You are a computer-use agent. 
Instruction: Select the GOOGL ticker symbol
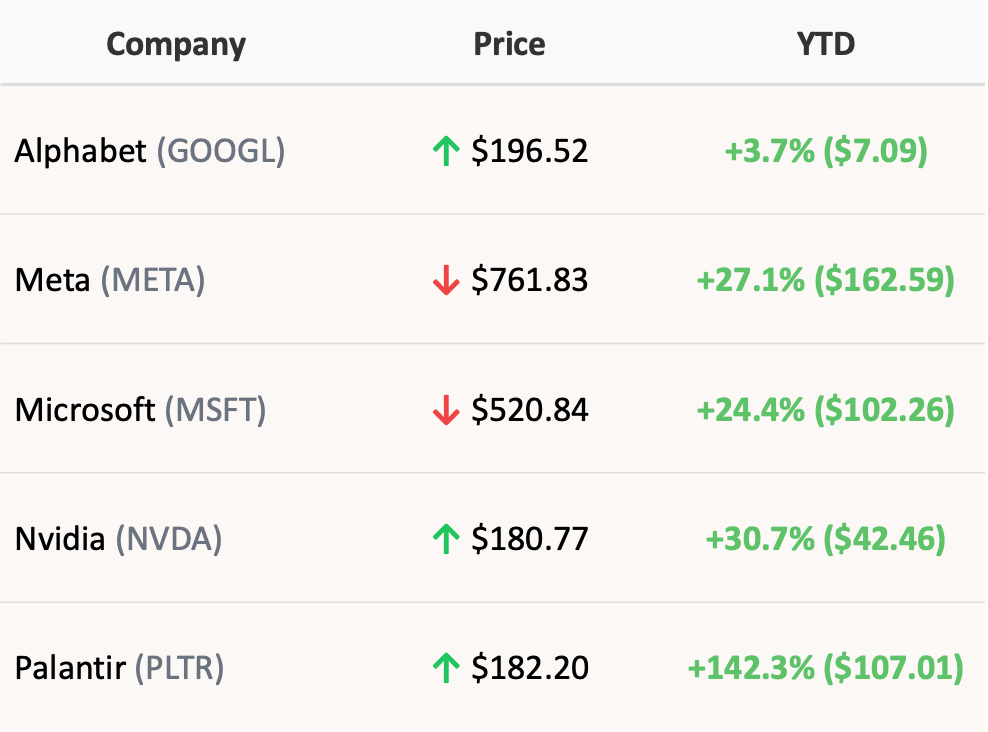(x=221, y=151)
